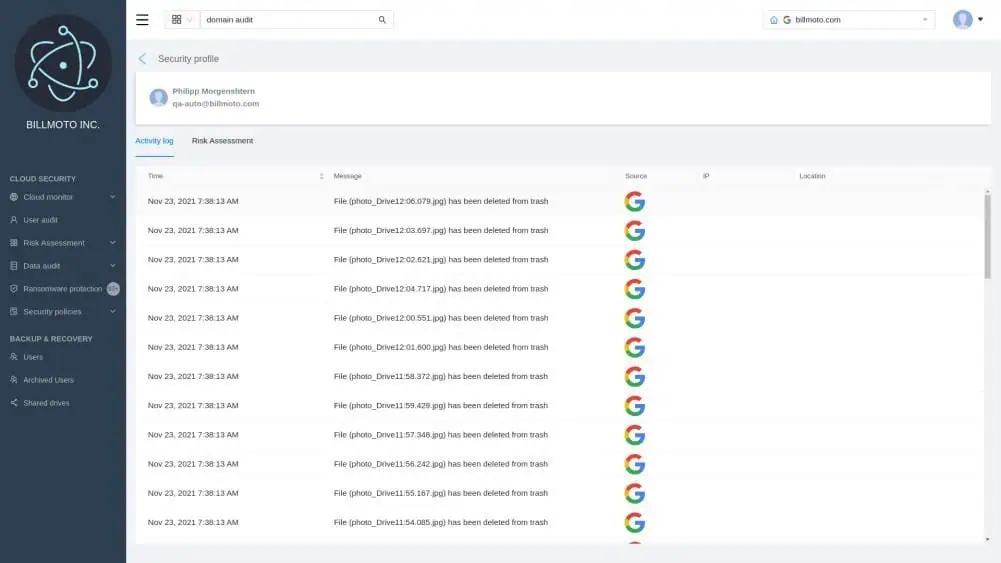This screenshot has height=563, width=1001.
Task: Open the user avatar menu at top right
Action: (x=962, y=20)
